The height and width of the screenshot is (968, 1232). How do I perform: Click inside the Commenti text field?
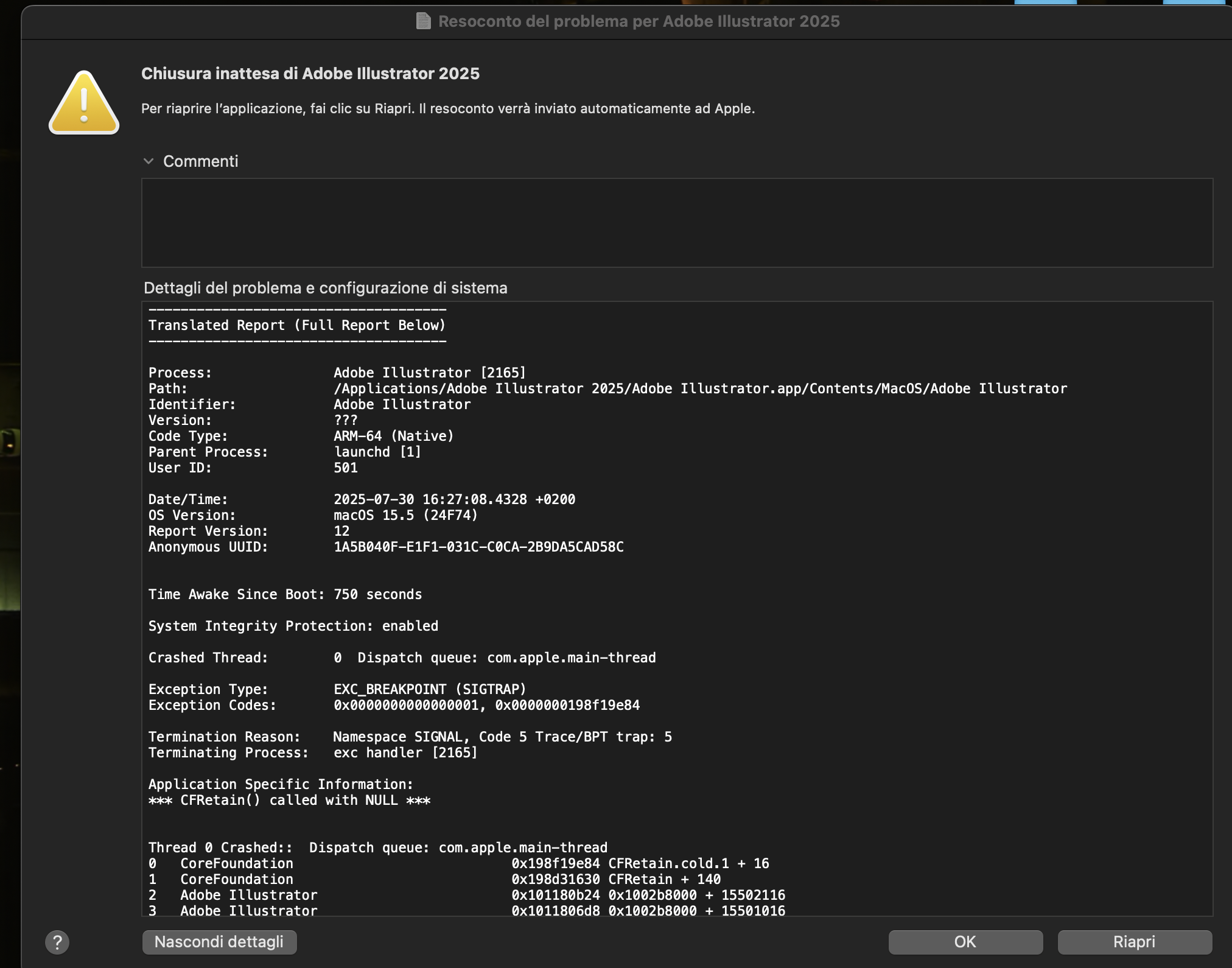click(677, 223)
